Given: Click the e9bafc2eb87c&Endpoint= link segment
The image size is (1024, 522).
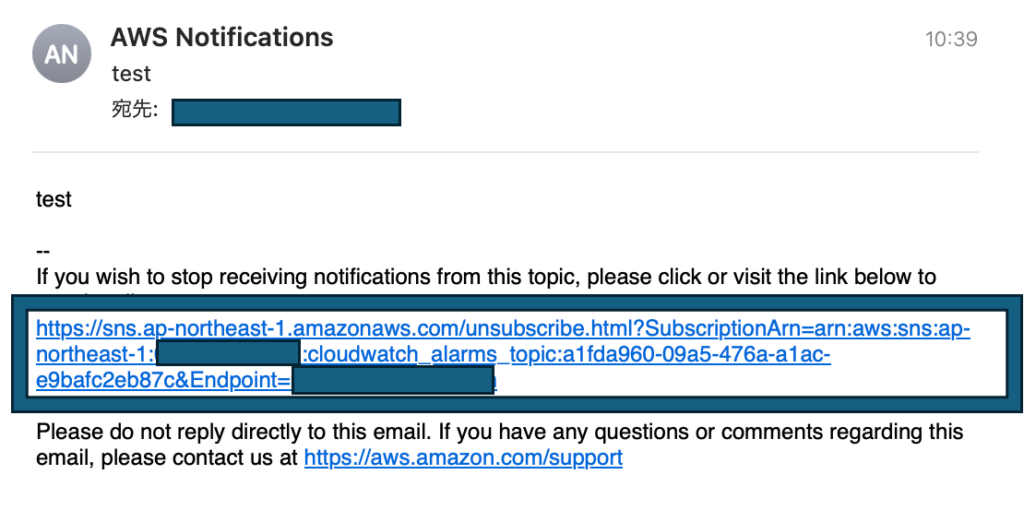Looking at the screenshot, I should pyautogui.click(x=163, y=380).
